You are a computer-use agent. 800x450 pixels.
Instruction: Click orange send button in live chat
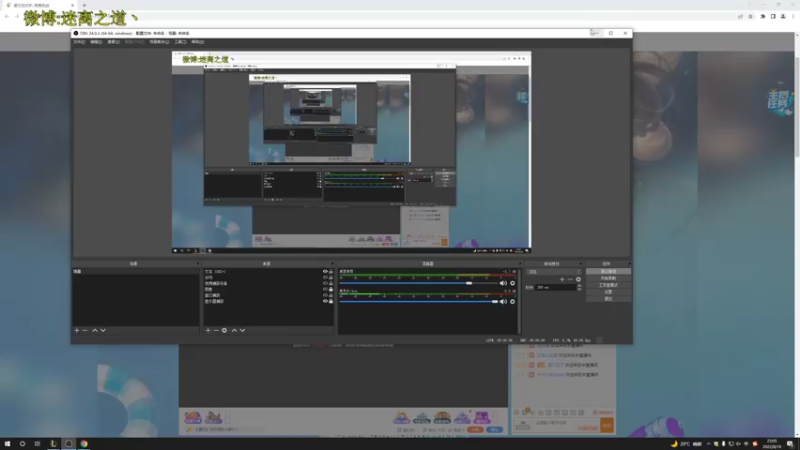(x=607, y=425)
